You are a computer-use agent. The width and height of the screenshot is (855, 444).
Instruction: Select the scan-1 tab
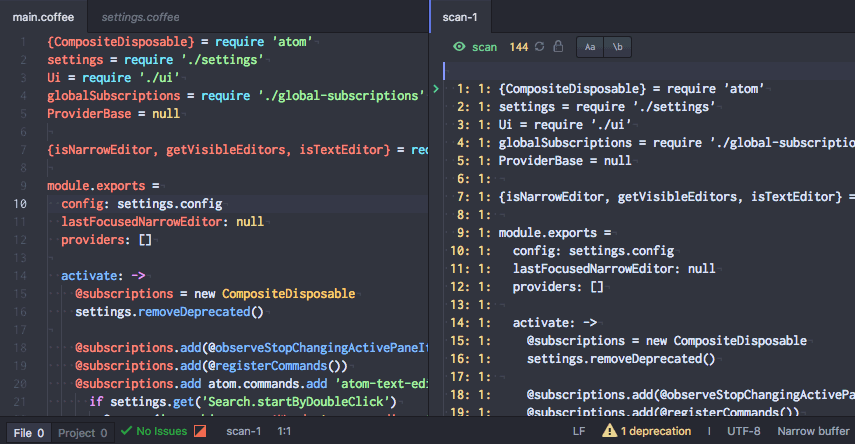[x=460, y=17]
